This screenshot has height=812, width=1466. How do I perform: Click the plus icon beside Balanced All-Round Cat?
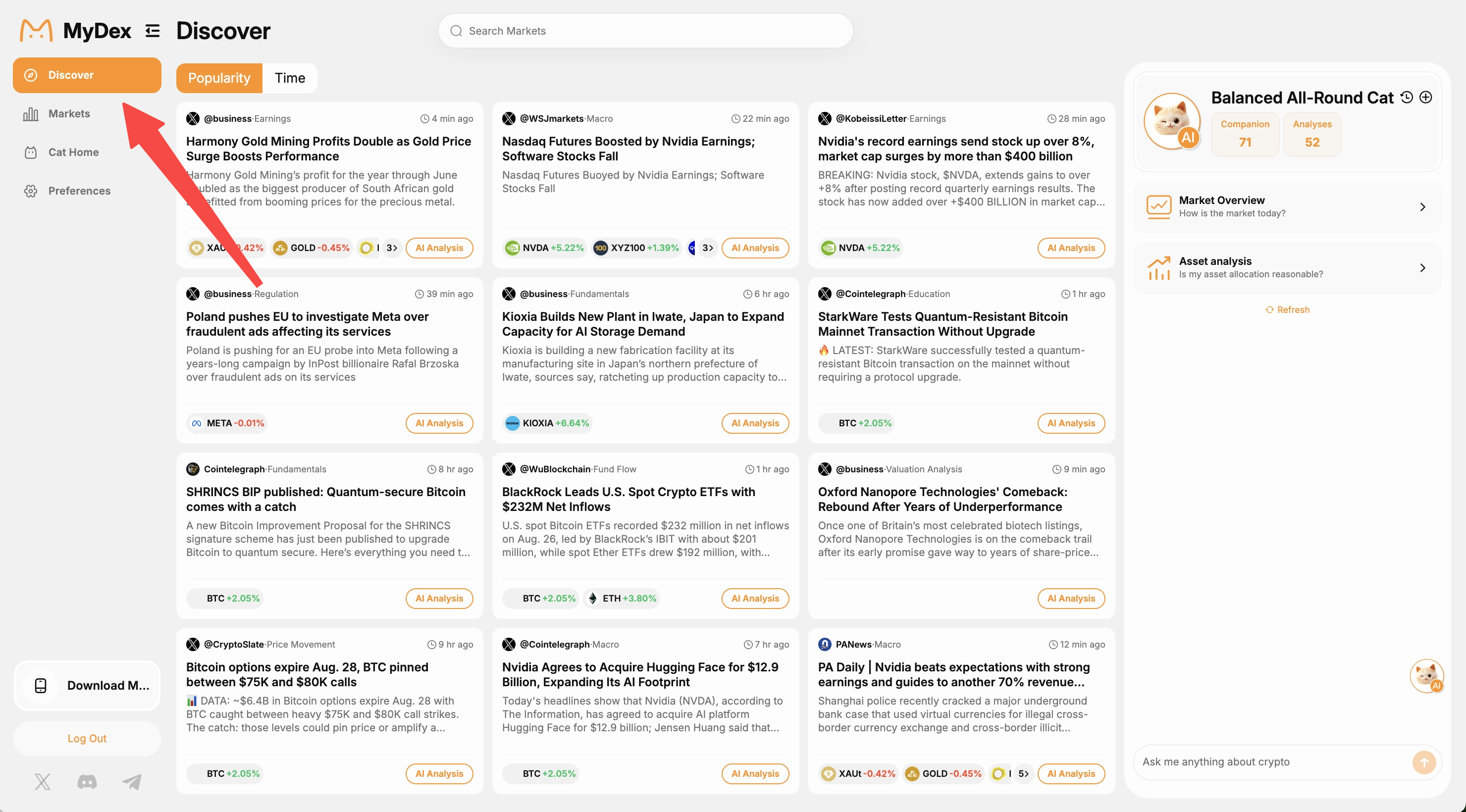point(1425,98)
